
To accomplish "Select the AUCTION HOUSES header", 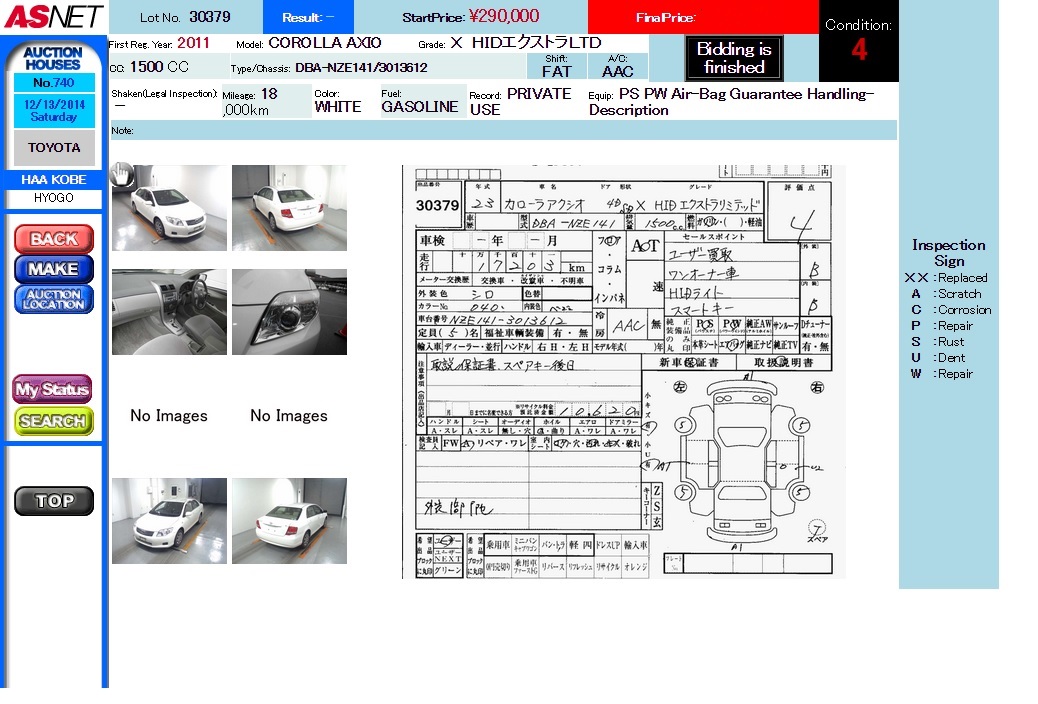I will coord(53,58).
